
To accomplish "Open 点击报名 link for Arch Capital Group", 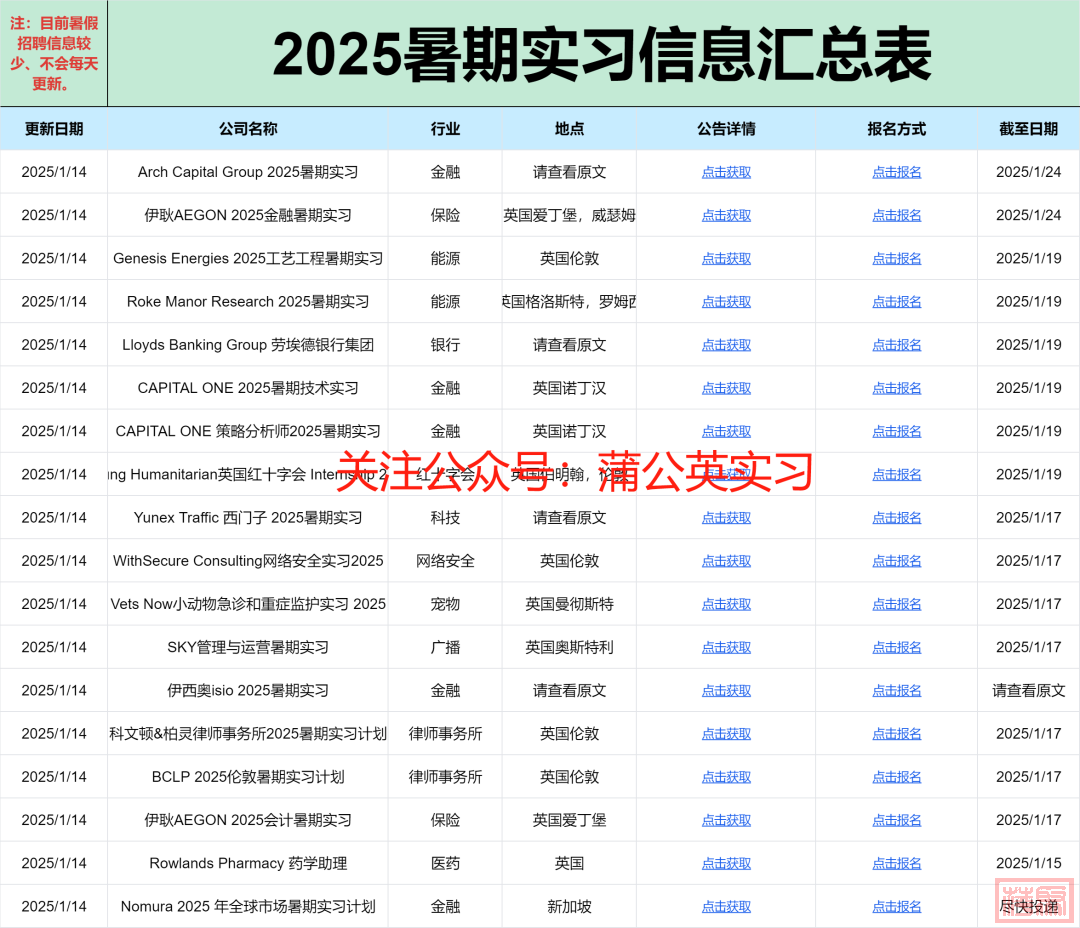I will (x=896, y=172).
